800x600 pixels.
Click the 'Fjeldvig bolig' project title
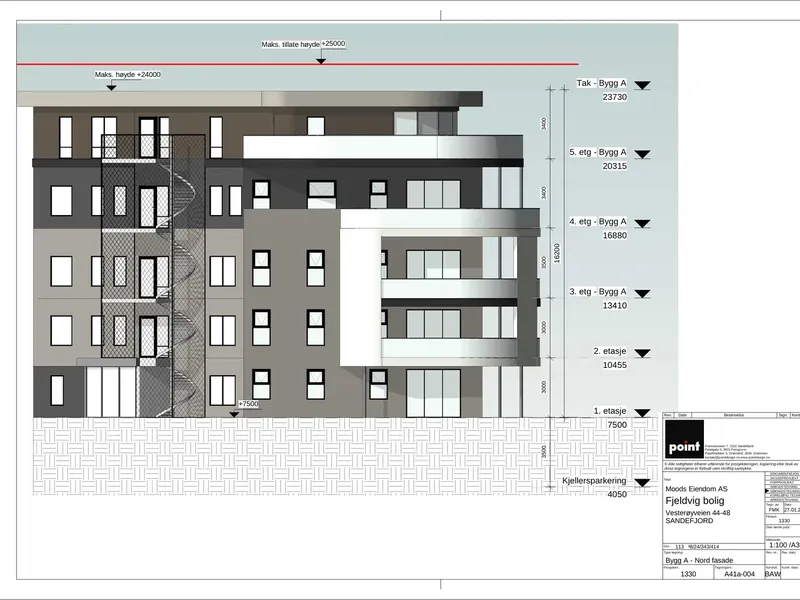pyautogui.click(x=694, y=501)
